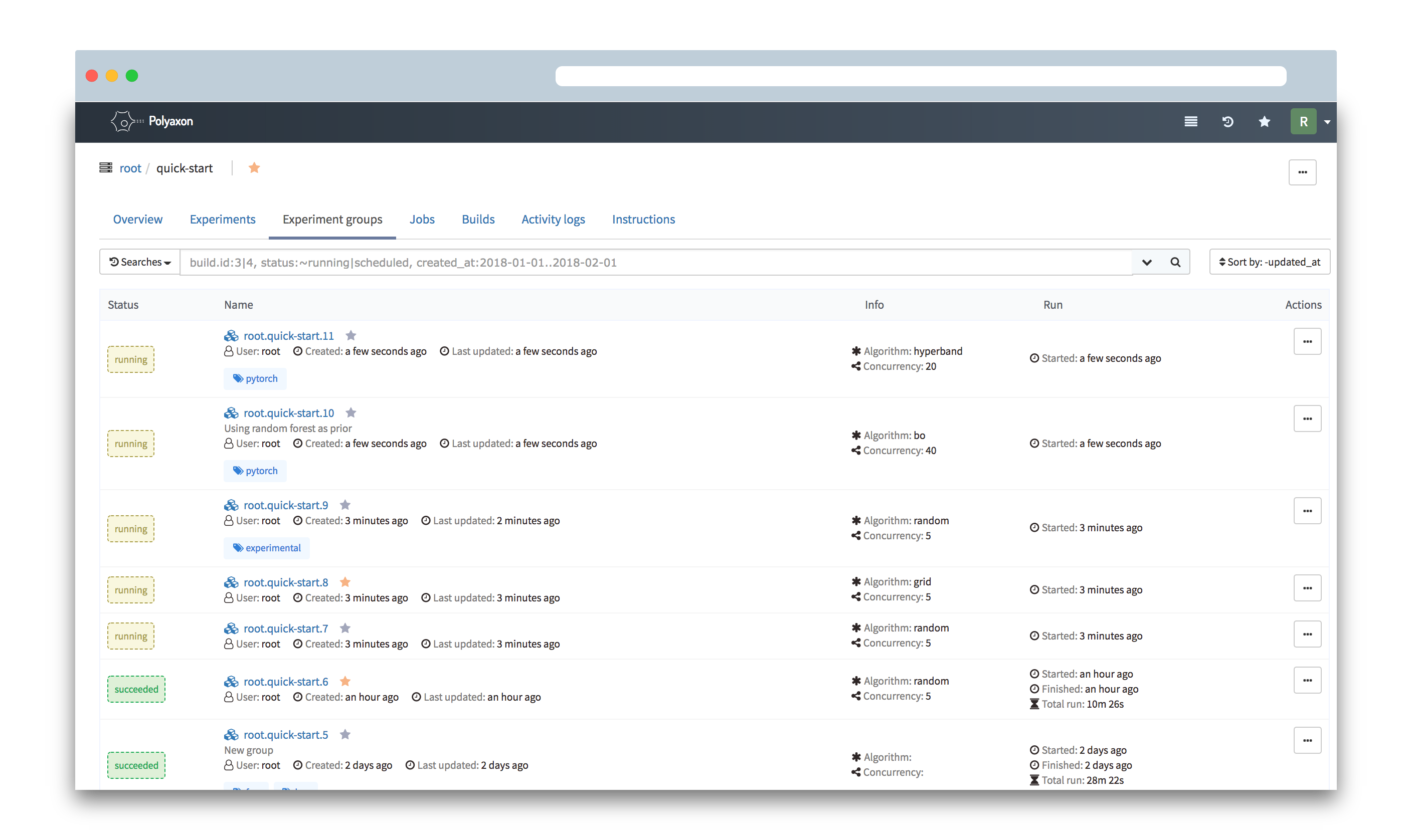Click the search magnifier icon

1175,262
